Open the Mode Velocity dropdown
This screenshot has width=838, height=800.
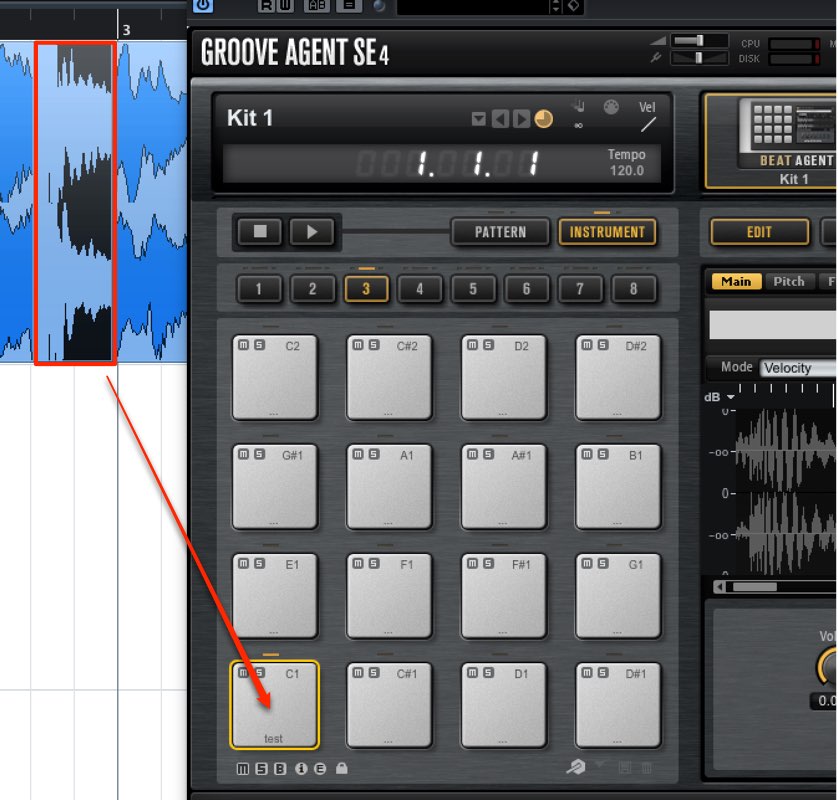point(798,368)
